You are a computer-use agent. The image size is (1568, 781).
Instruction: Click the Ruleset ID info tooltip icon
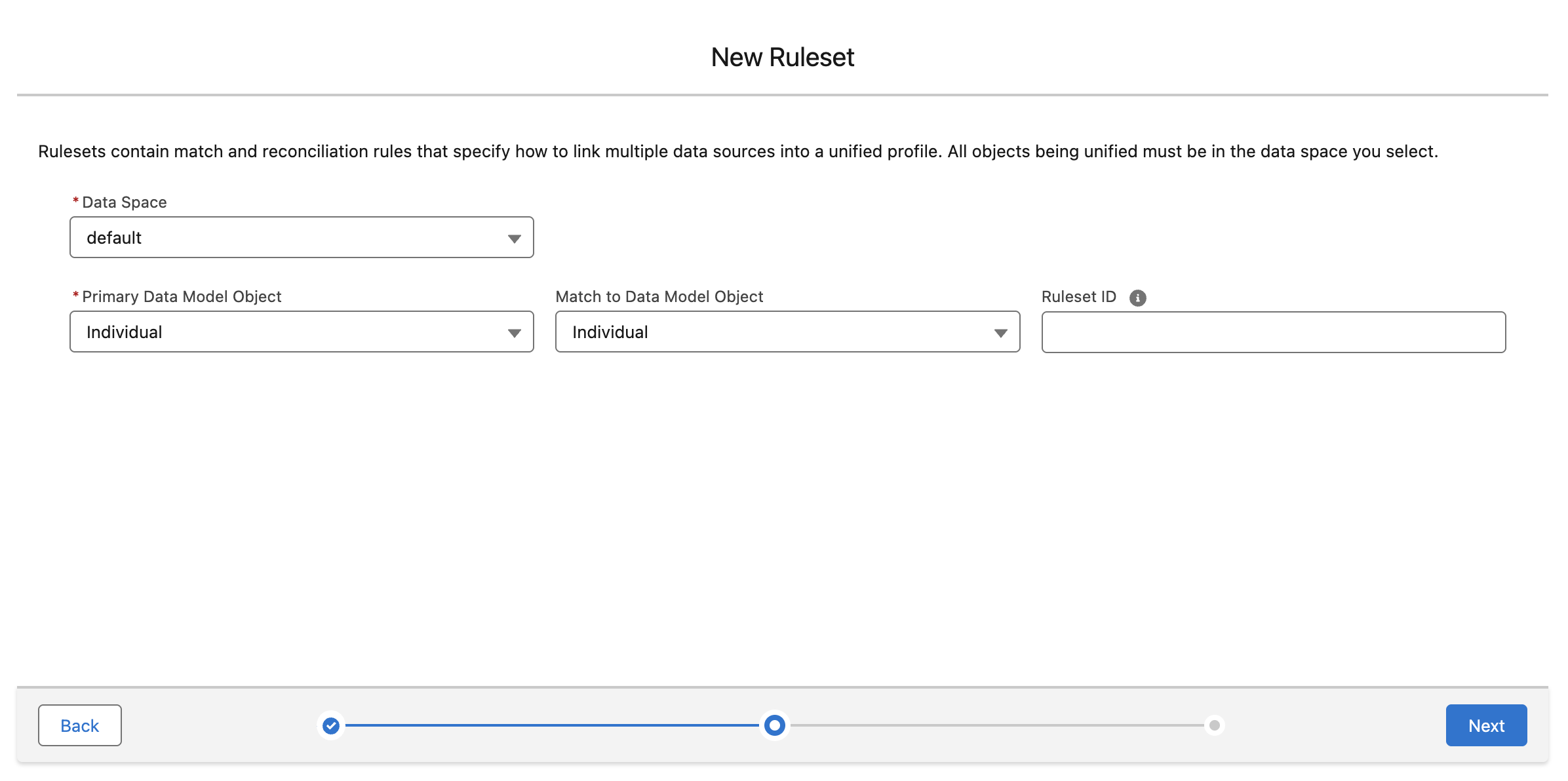coord(1139,298)
